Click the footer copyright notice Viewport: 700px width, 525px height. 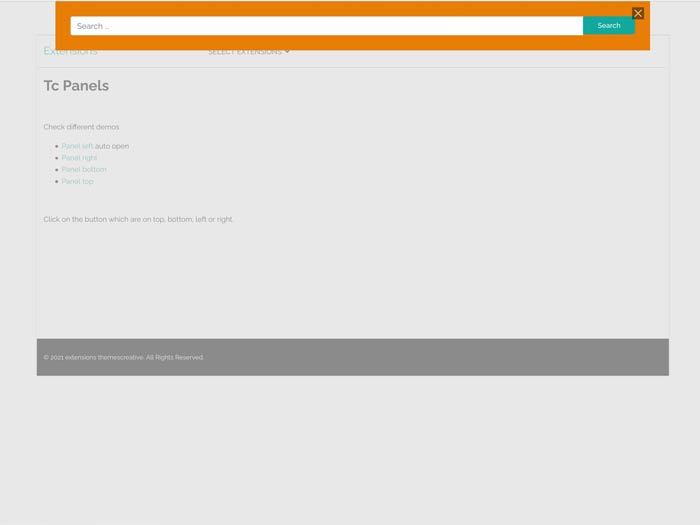(x=123, y=357)
